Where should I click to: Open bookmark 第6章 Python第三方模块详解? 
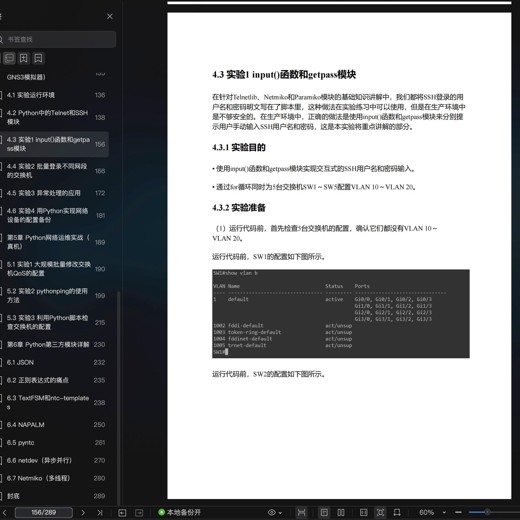click(53, 344)
